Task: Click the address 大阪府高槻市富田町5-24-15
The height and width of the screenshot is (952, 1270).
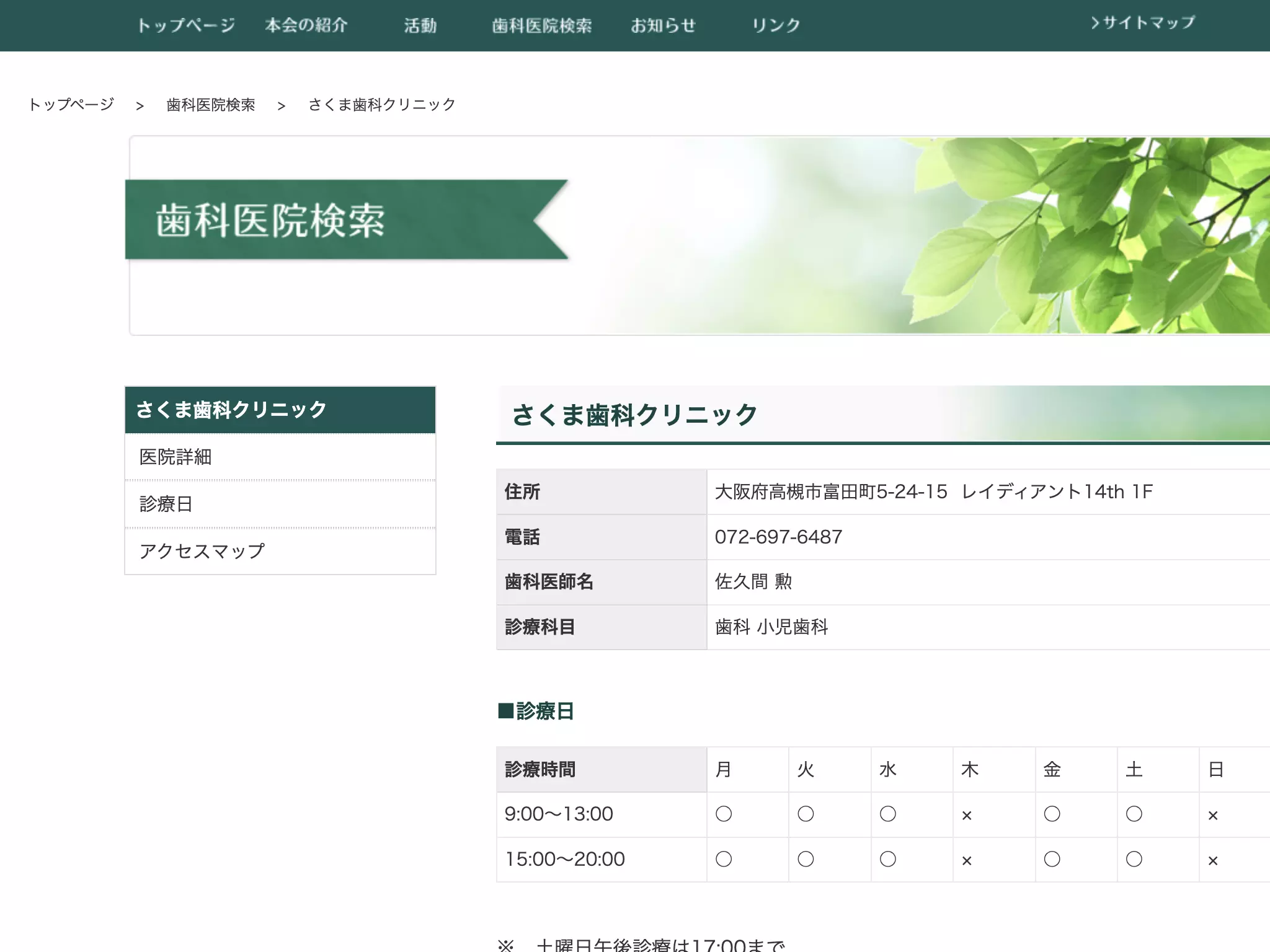Action: [x=831, y=491]
